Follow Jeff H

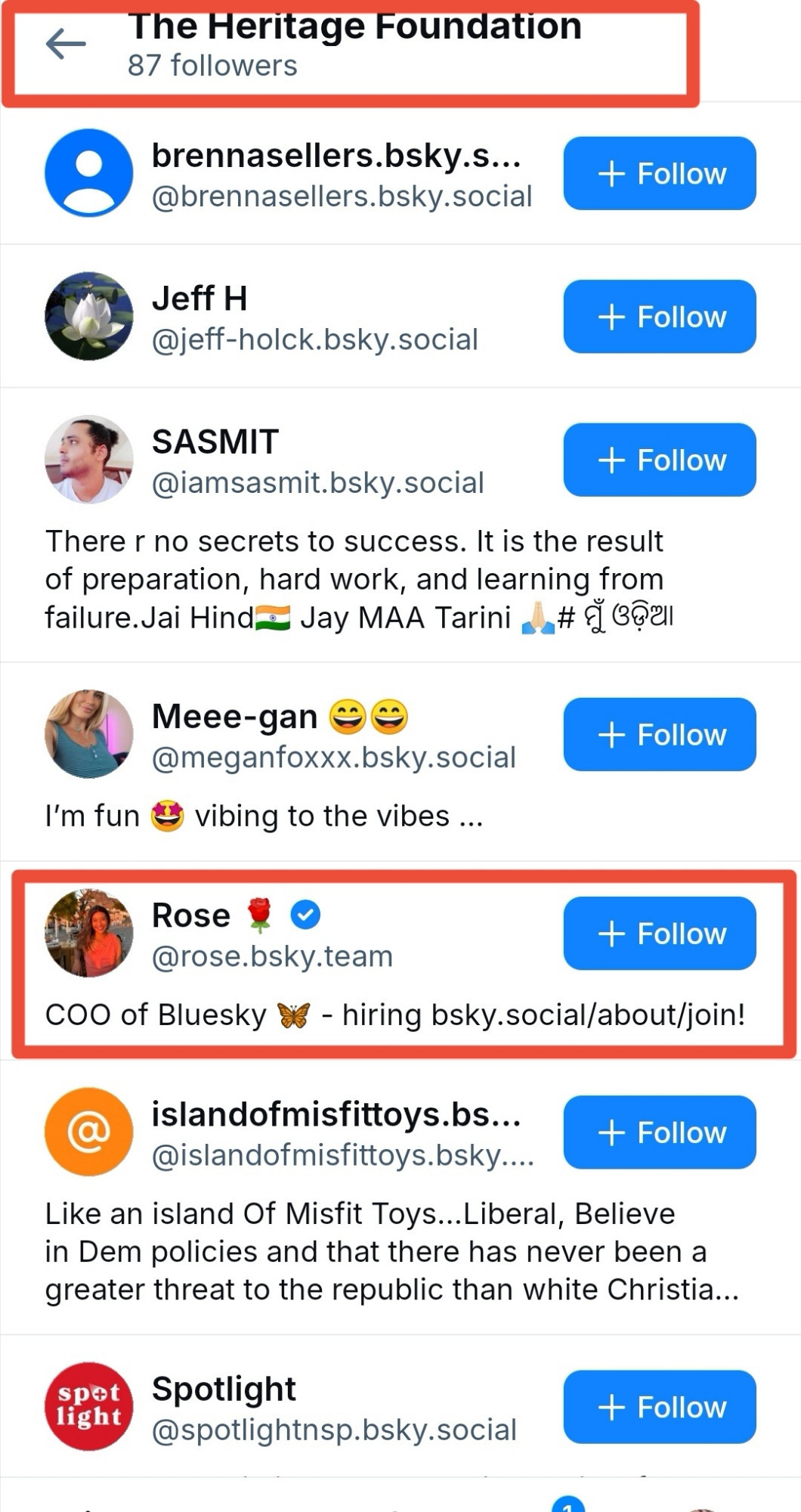click(660, 317)
